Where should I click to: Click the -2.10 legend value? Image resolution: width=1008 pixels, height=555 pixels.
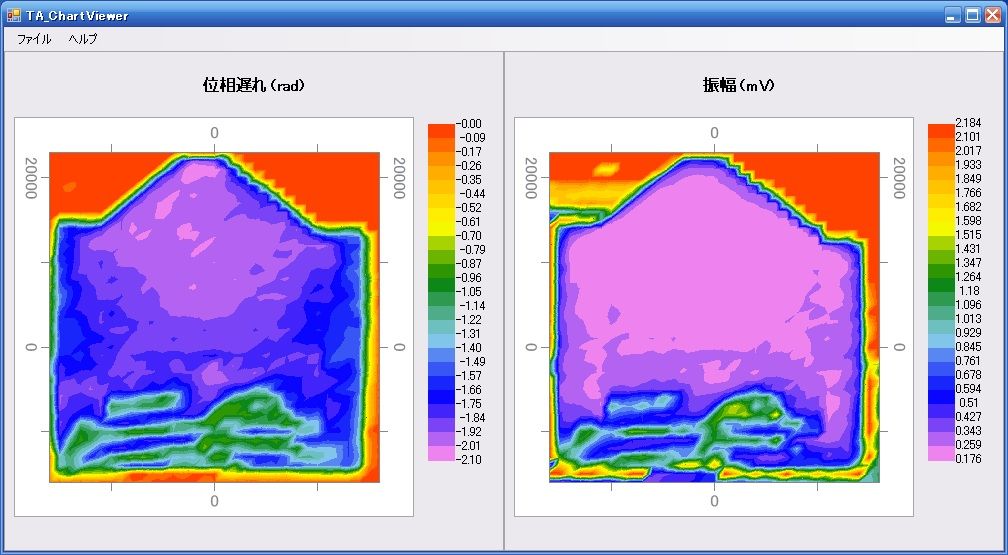click(468, 460)
